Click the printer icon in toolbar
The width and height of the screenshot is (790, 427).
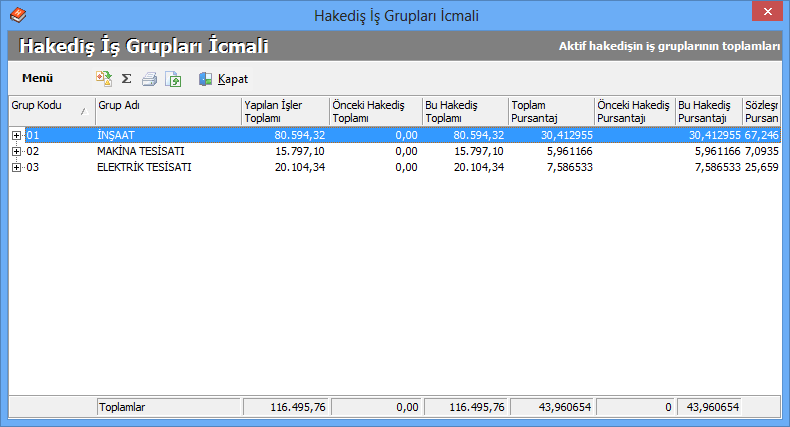(149, 78)
